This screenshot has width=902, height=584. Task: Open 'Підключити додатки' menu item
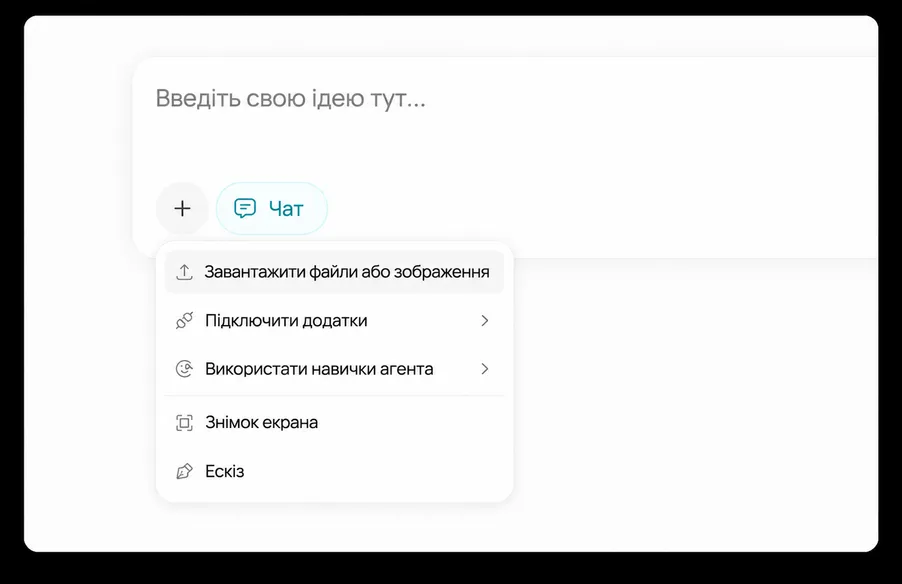point(334,320)
